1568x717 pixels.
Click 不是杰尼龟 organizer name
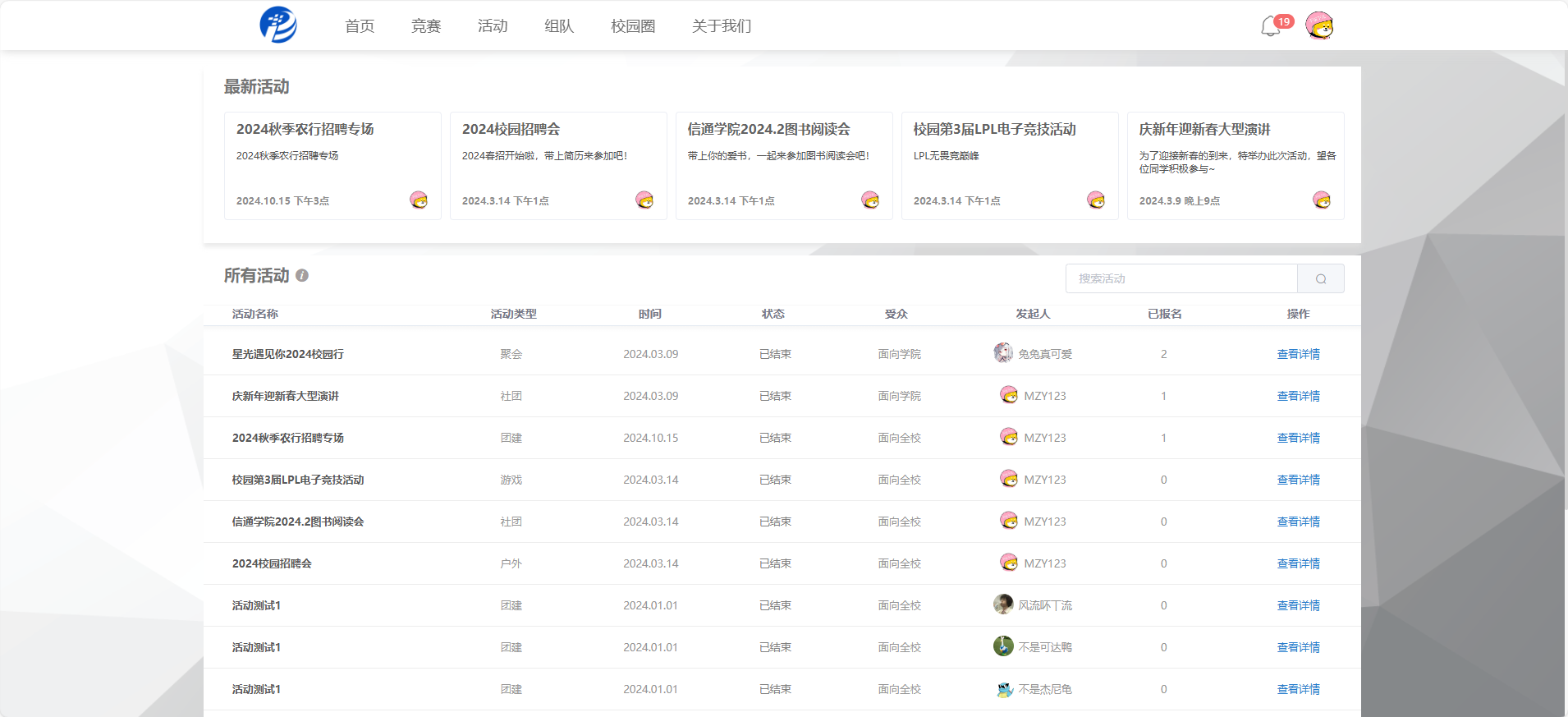(x=1045, y=689)
